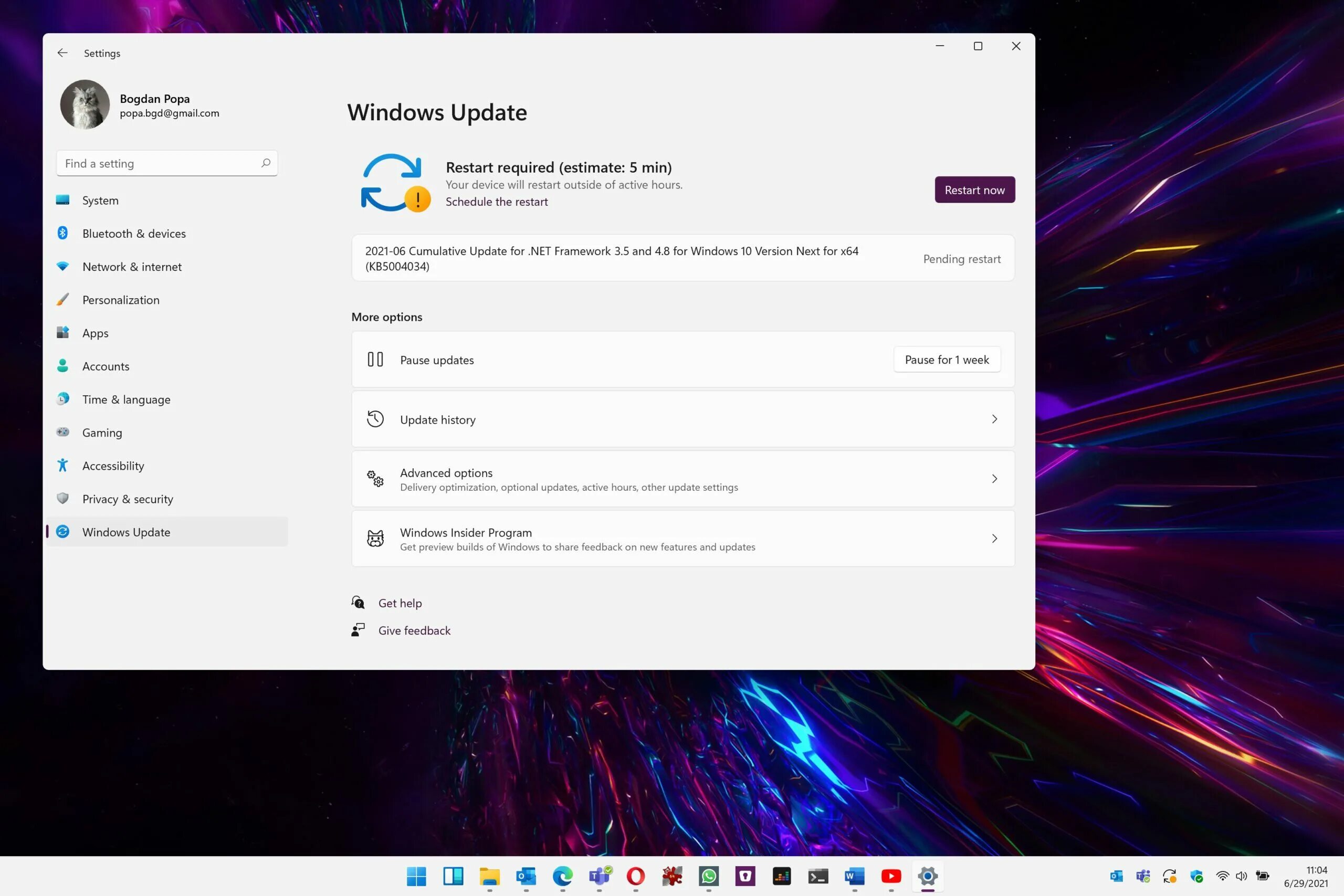The width and height of the screenshot is (1344, 896).
Task: Toggle Accessibility settings section
Action: click(113, 465)
